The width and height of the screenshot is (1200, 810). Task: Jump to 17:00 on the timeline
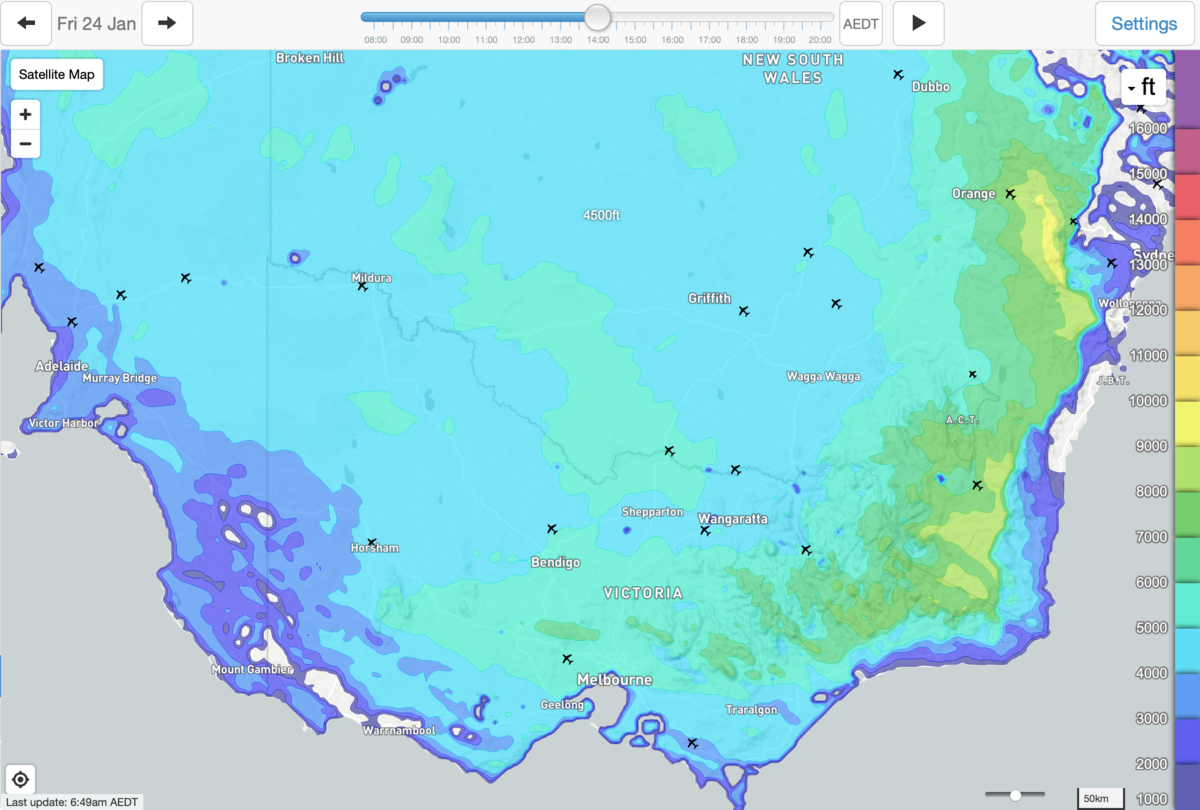[709, 40]
